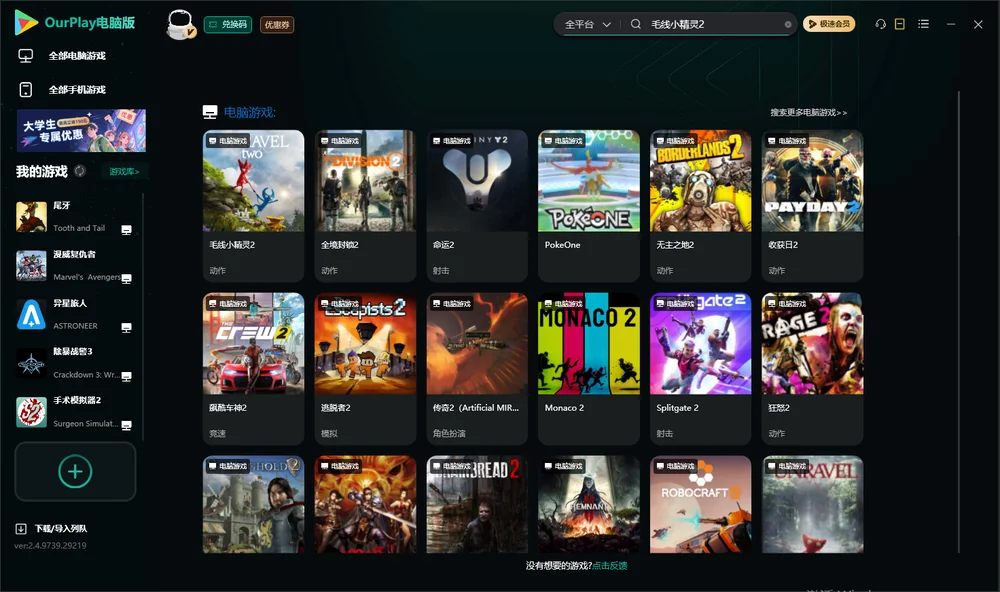Open the 全境封锁2 Division 2 card
1000x592 pixels.
pos(365,205)
